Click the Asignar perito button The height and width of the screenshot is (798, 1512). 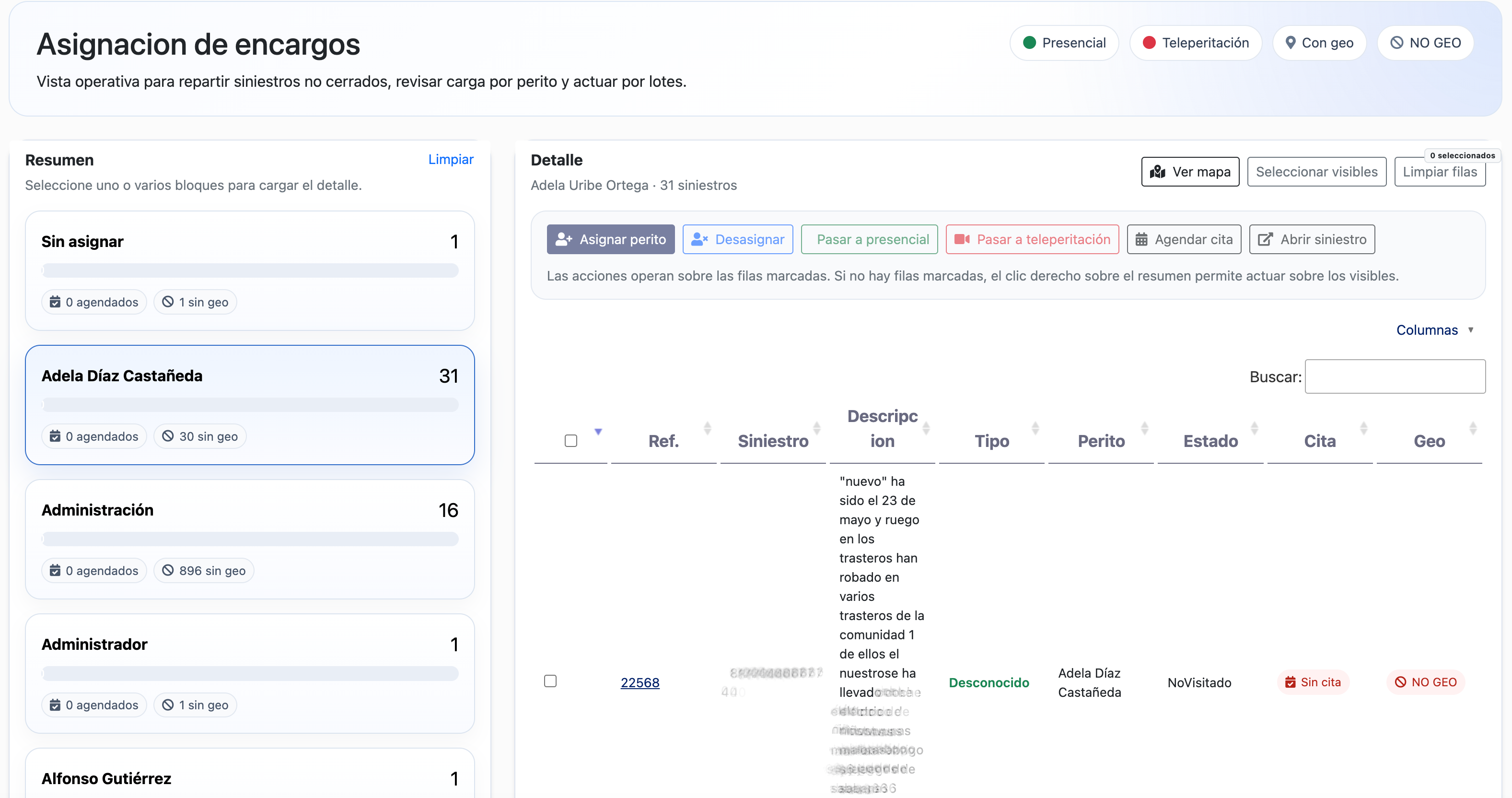(x=610, y=240)
